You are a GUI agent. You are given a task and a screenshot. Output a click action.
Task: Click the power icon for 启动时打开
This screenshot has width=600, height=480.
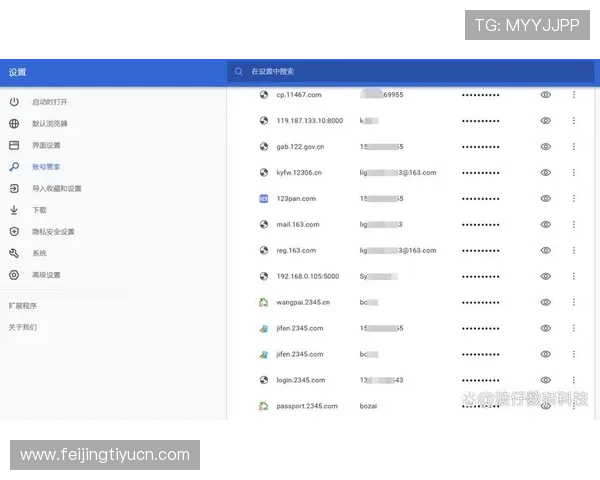(x=14, y=102)
